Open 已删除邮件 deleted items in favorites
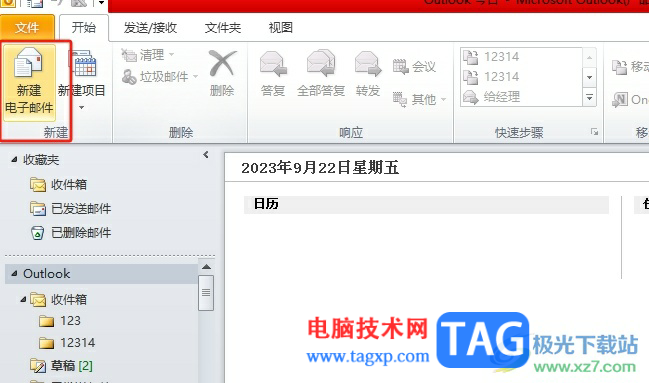 coord(70,233)
